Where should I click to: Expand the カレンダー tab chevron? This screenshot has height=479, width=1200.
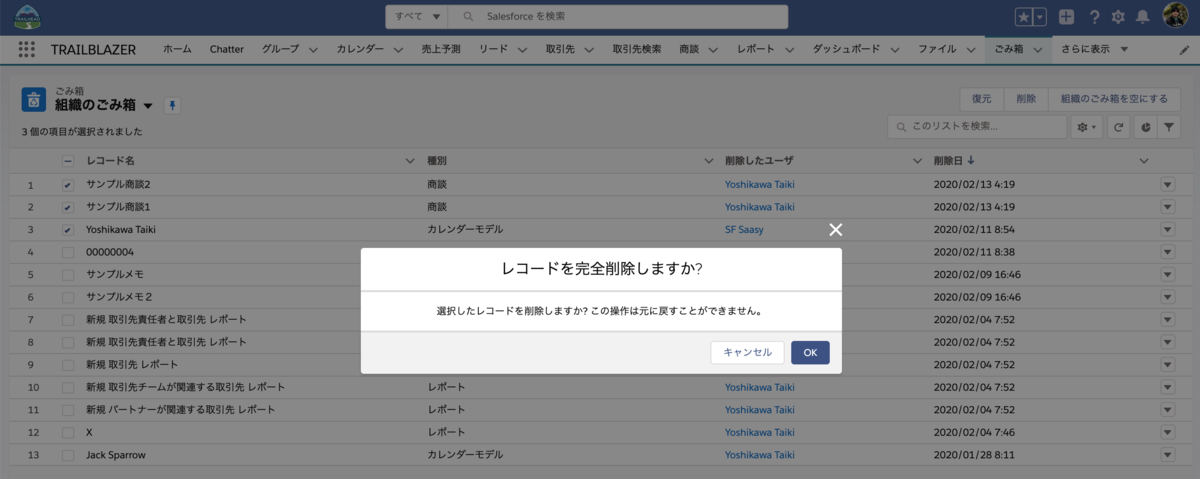[397, 49]
